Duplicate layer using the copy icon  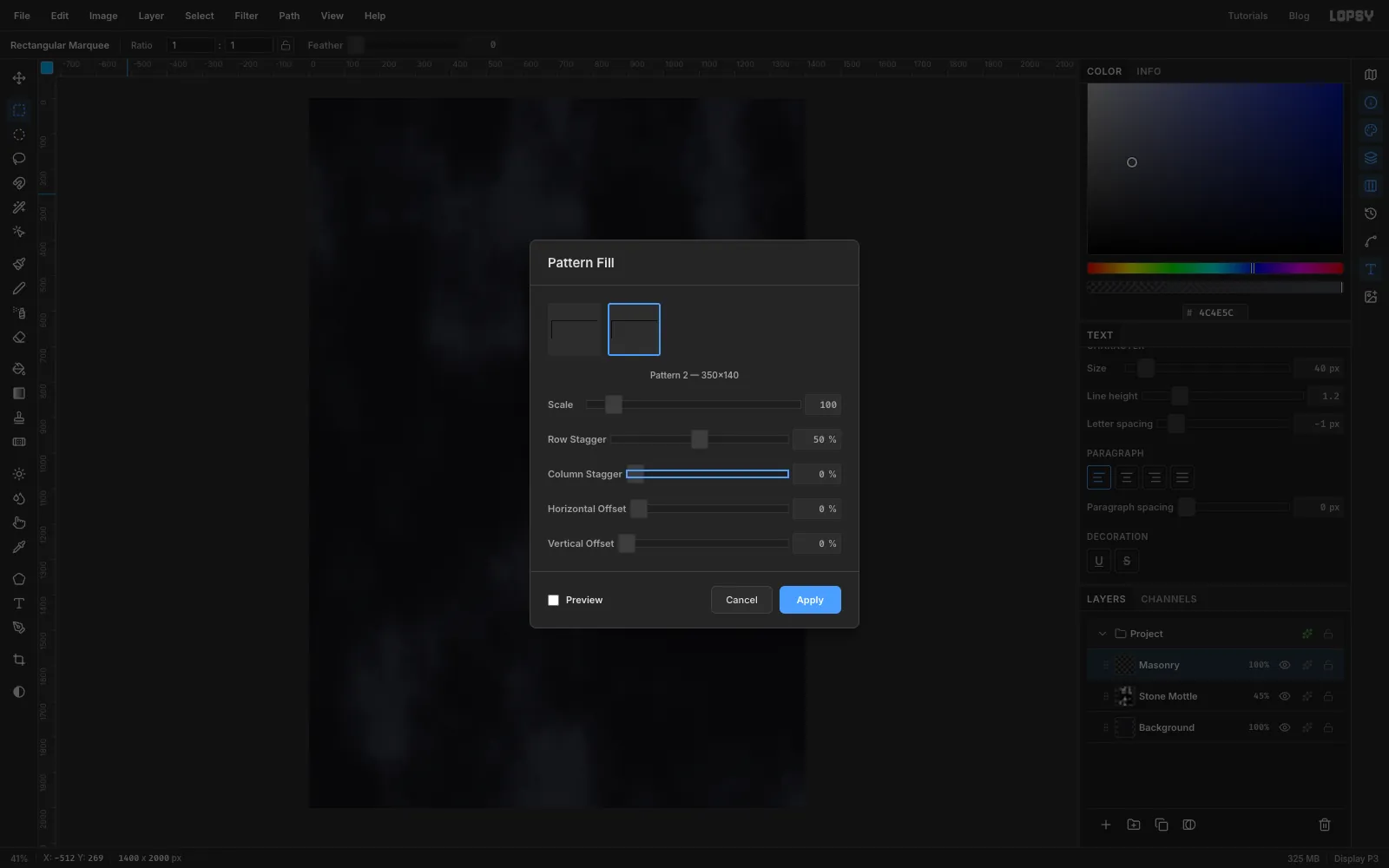point(1162,825)
